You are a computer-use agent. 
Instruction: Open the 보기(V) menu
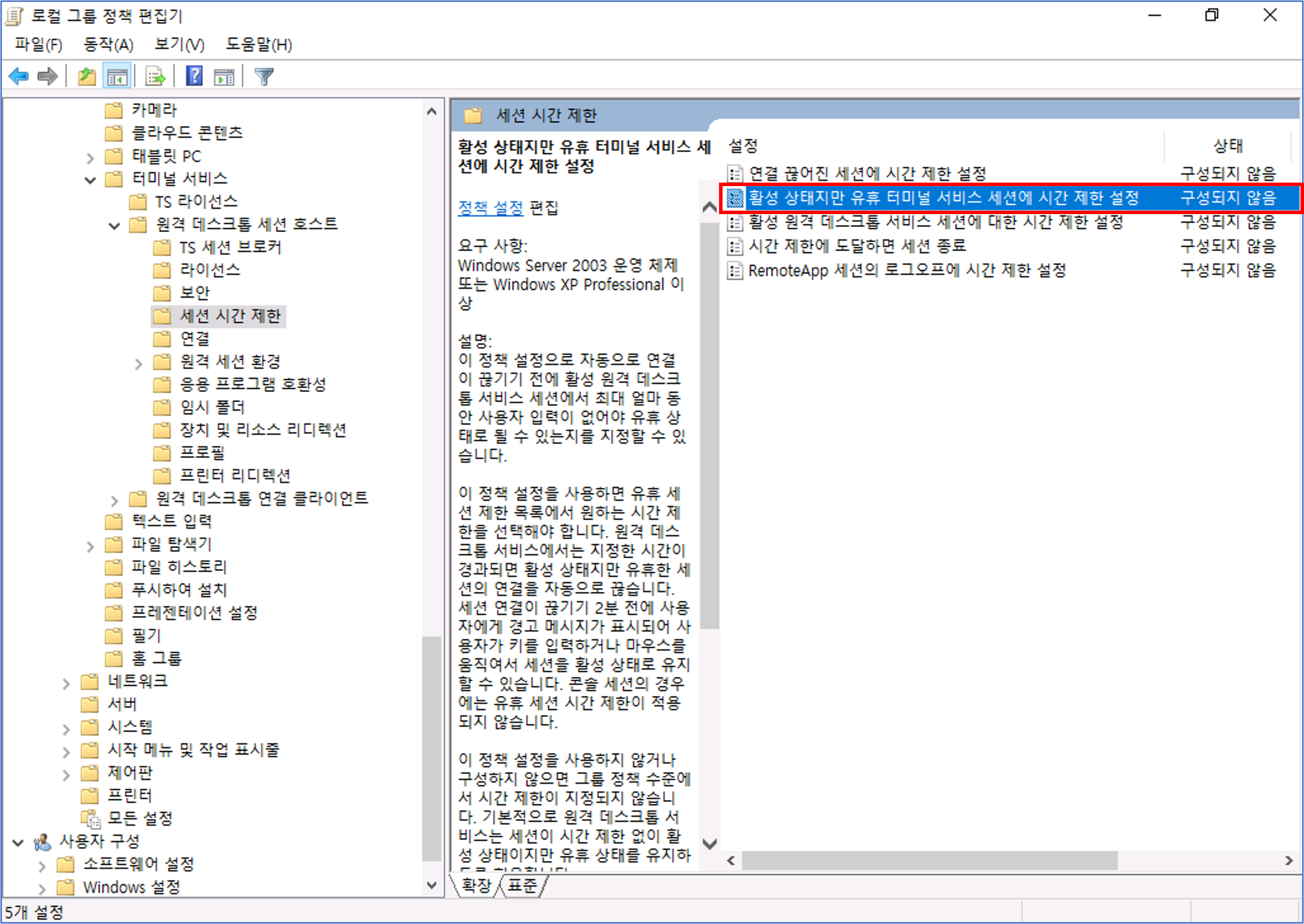point(179,45)
